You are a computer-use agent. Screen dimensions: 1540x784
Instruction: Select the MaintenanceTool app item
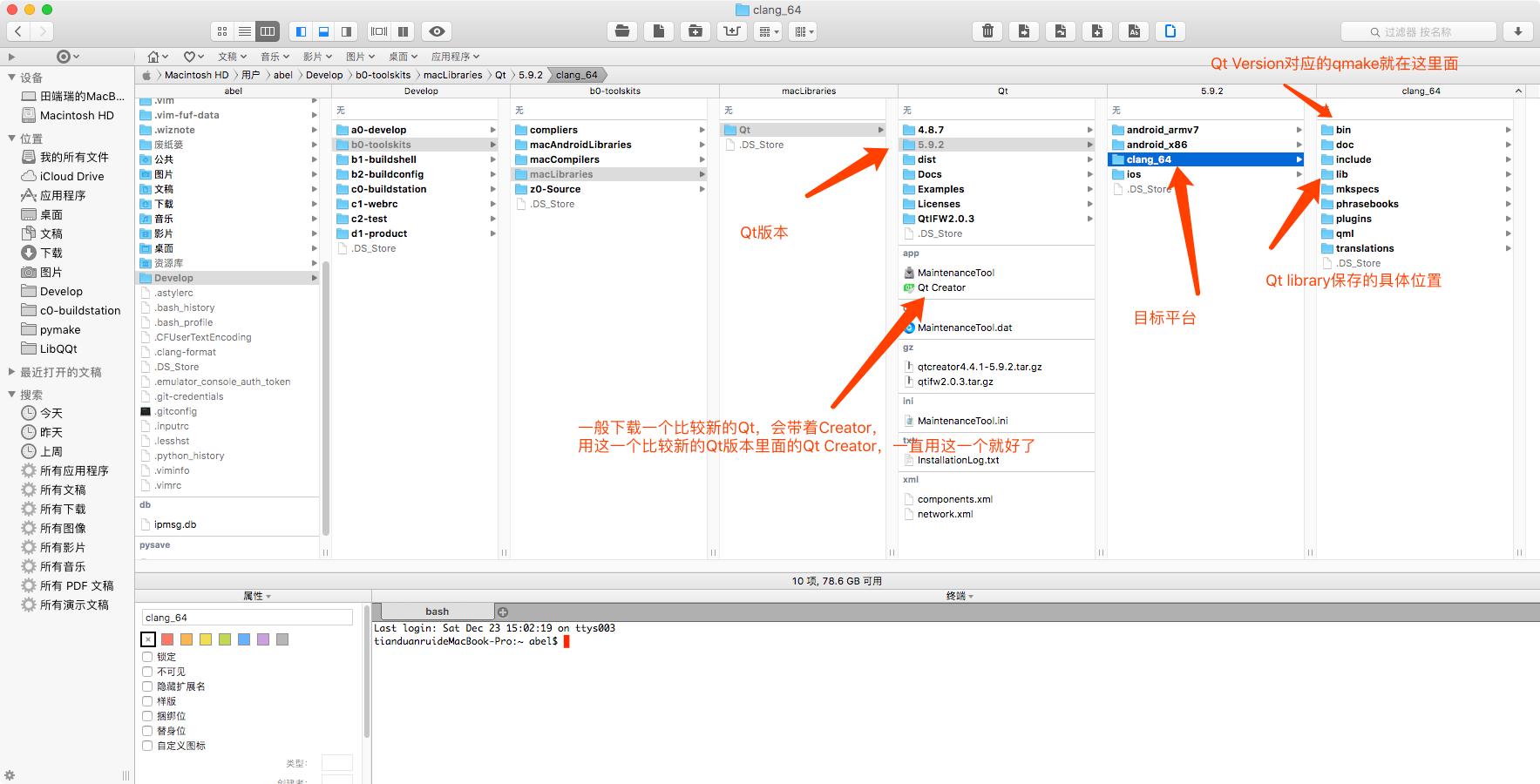pos(955,273)
